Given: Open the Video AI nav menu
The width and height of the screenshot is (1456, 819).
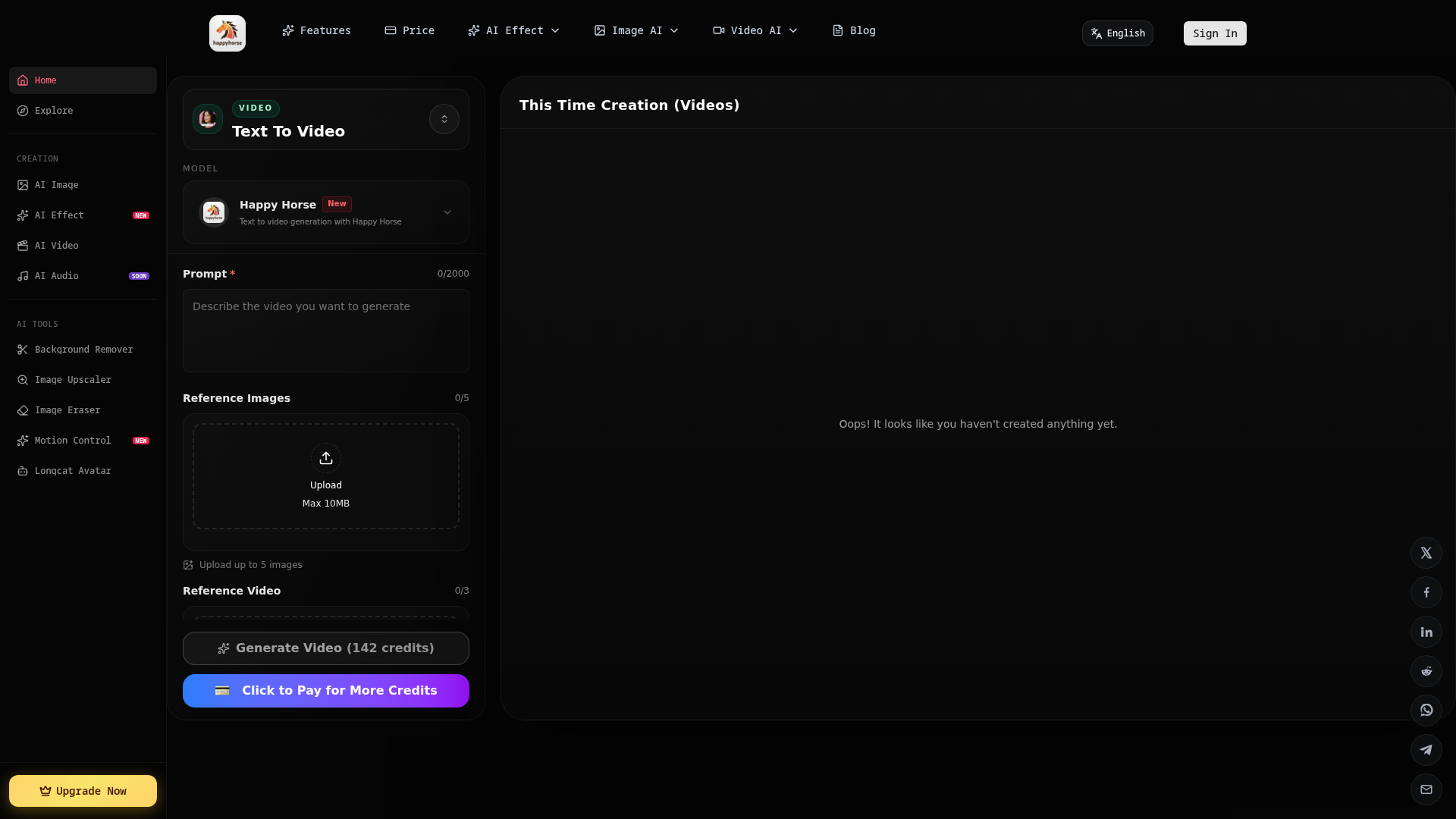Looking at the screenshot, I should tap(755, 30).
